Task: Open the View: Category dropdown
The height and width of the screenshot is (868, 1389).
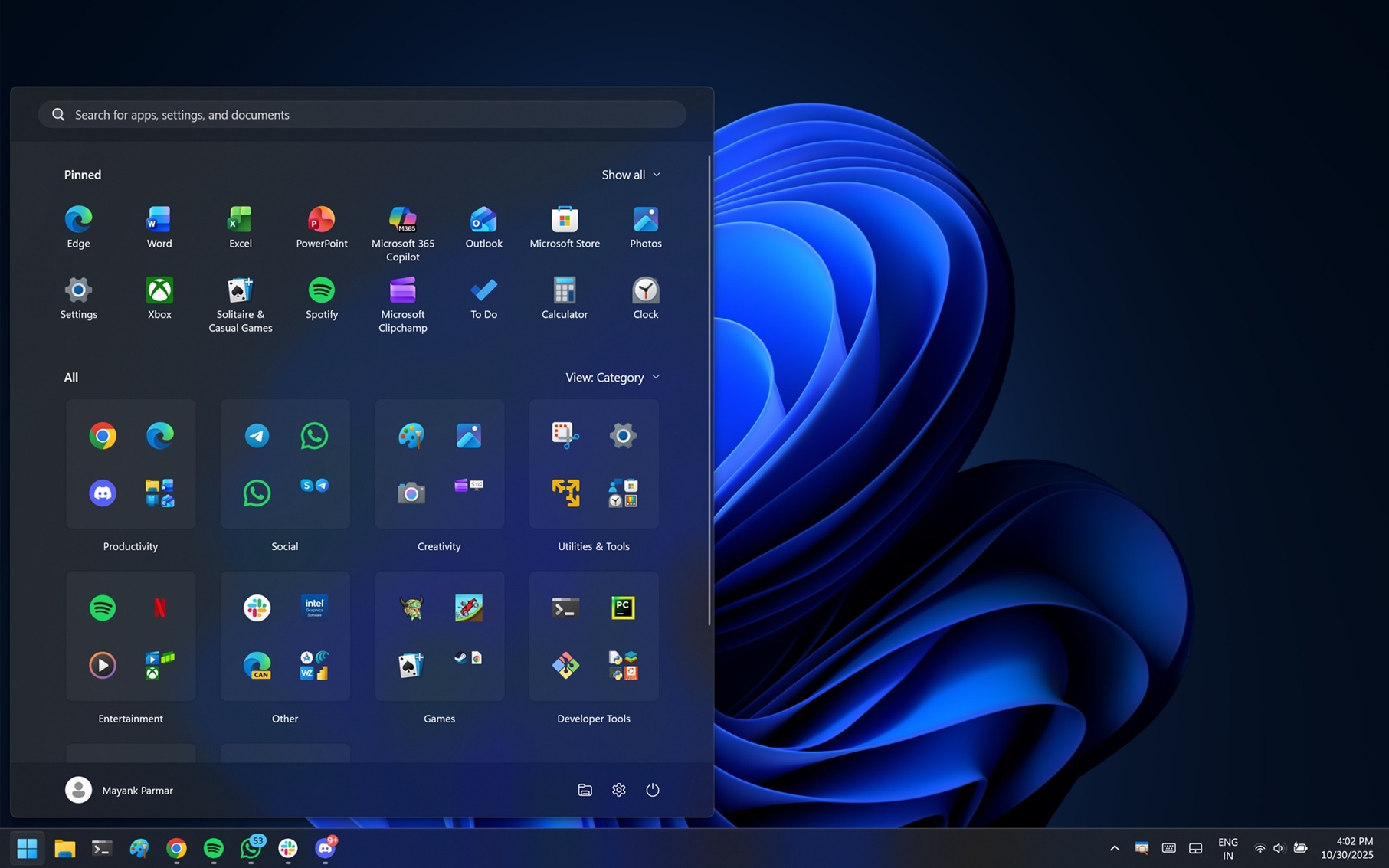Action: coord(612,376)
